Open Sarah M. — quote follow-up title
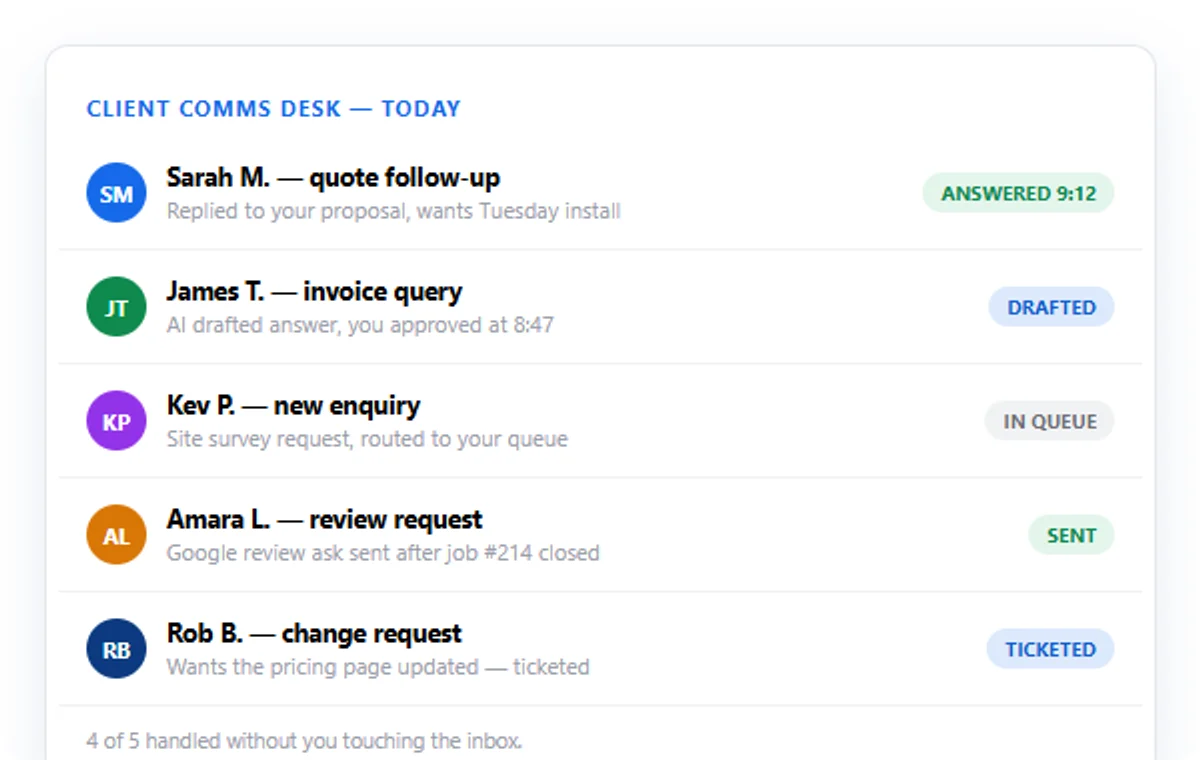 [333, 178]
